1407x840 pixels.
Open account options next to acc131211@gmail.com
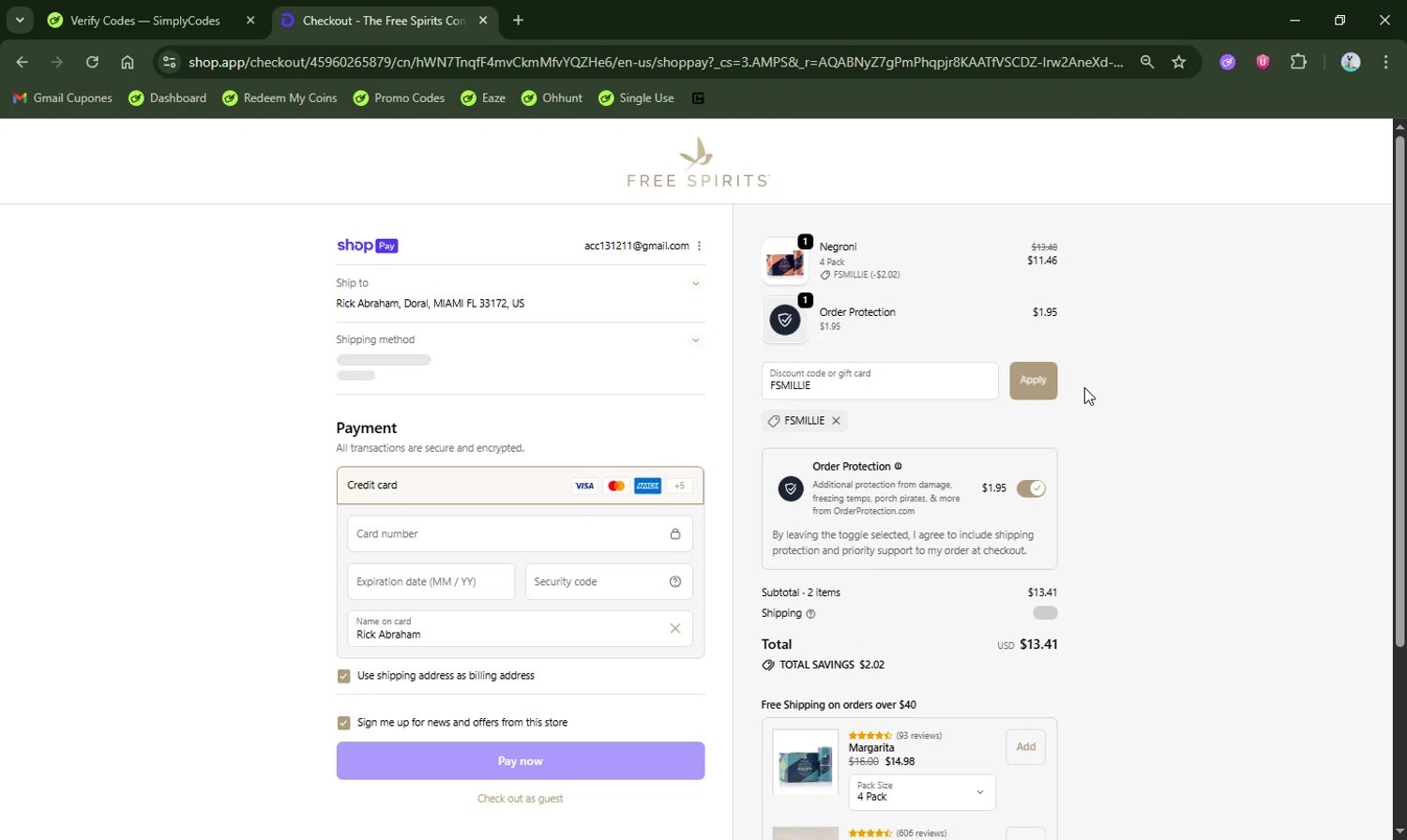(700, 246)
